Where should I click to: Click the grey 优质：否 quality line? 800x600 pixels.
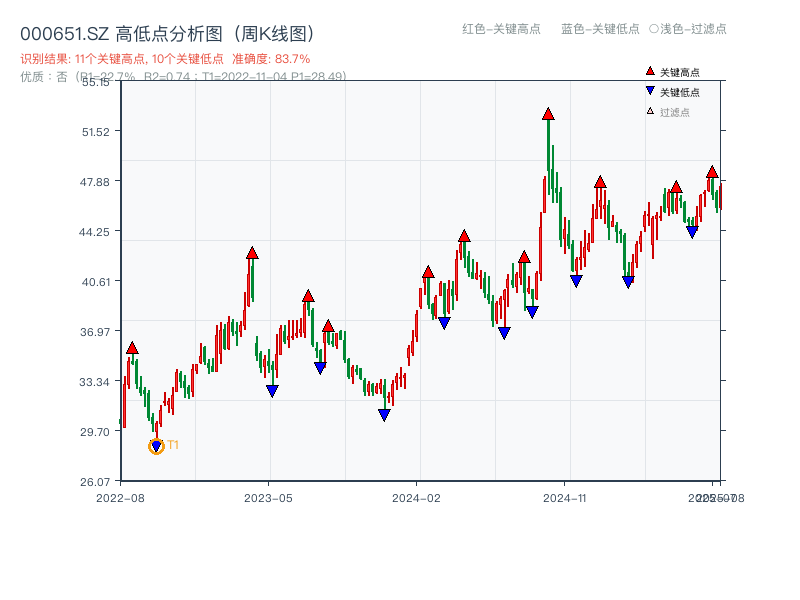tap(184, 77)
